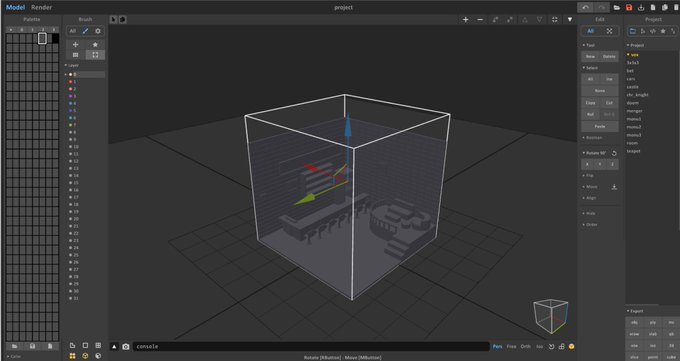Expand the Order section
The width and height of the screenshot is (680, 361).
(590, 224)
